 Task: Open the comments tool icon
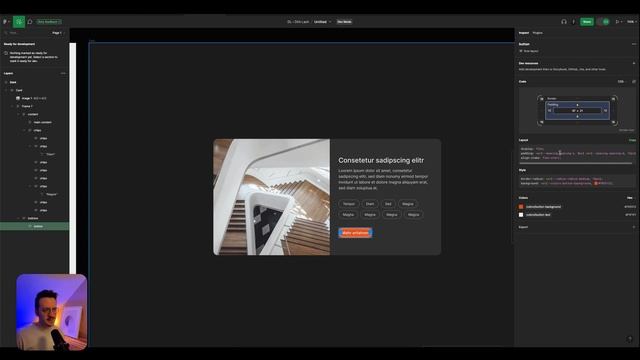30,22
